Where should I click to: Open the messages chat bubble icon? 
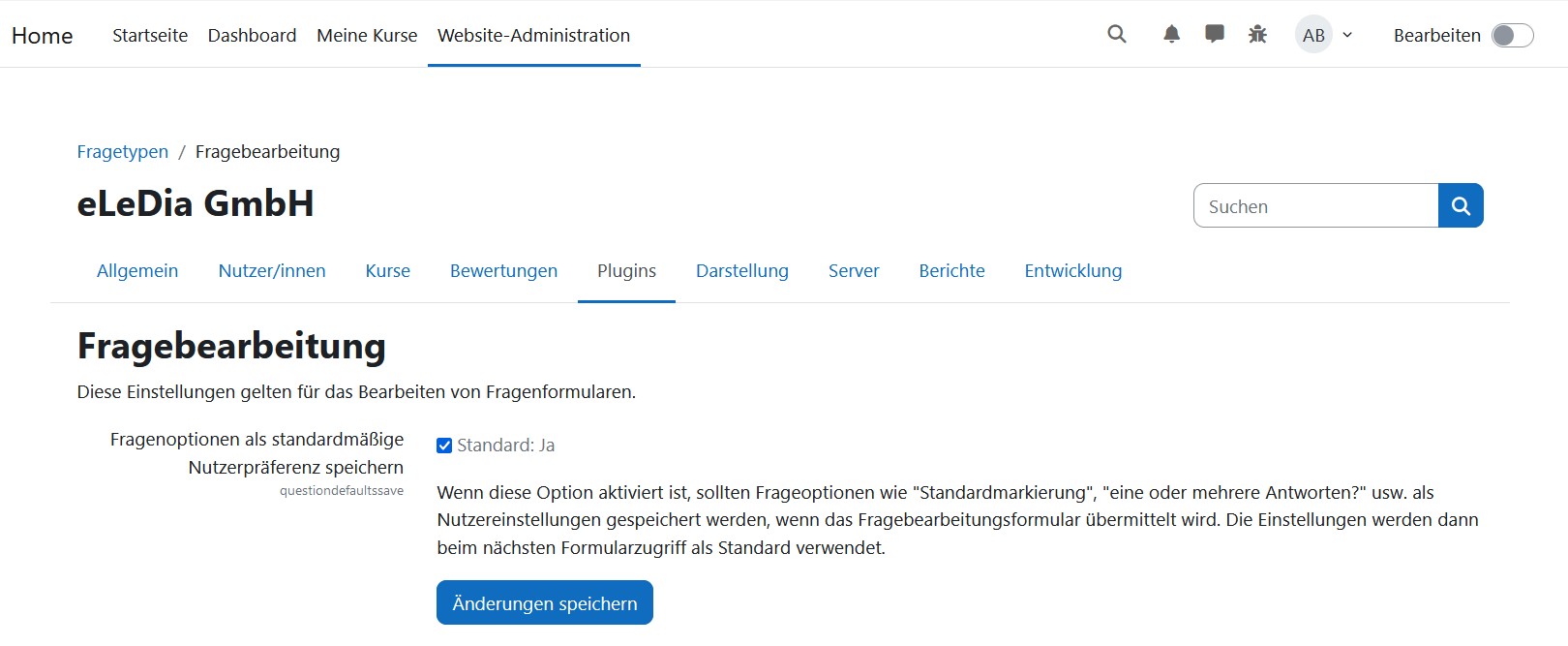click(1214, 35)
